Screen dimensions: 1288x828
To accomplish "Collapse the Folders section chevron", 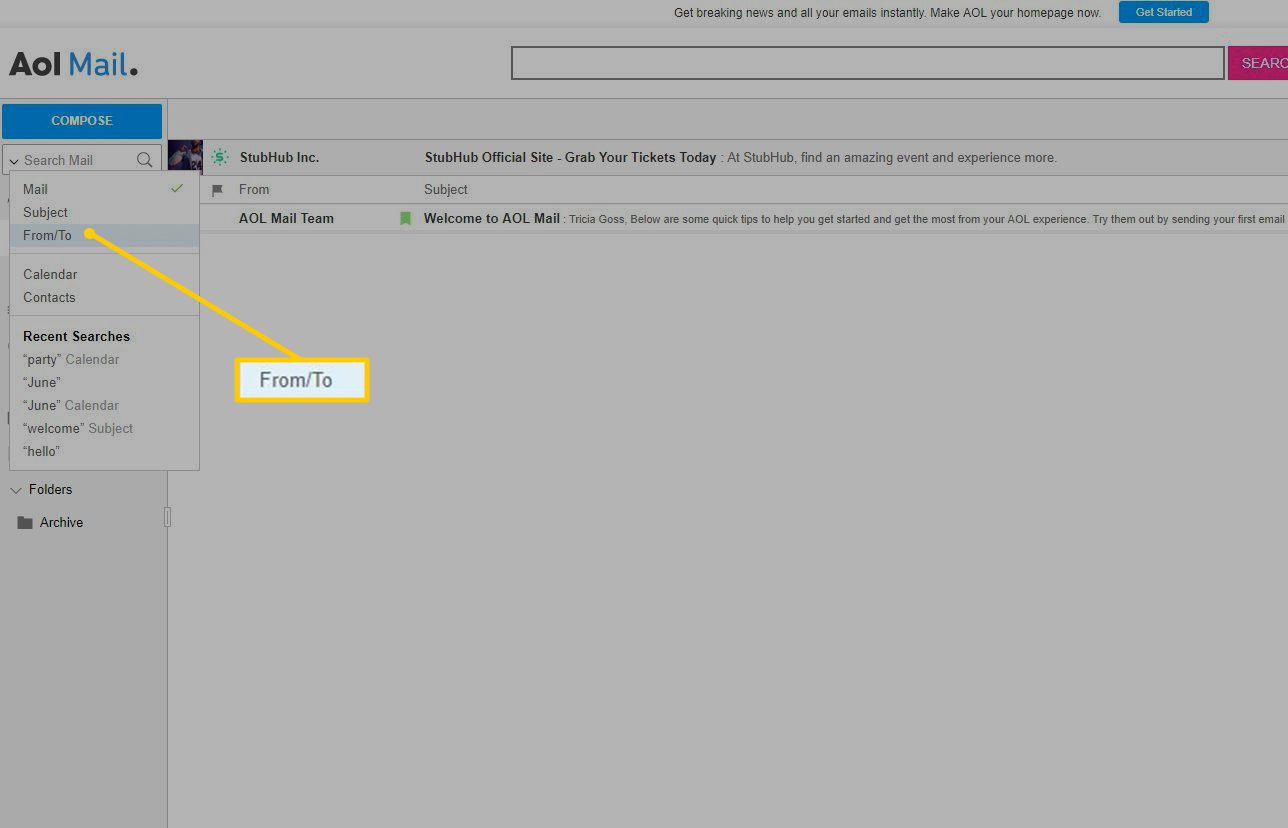I will [x=15, y=490].
